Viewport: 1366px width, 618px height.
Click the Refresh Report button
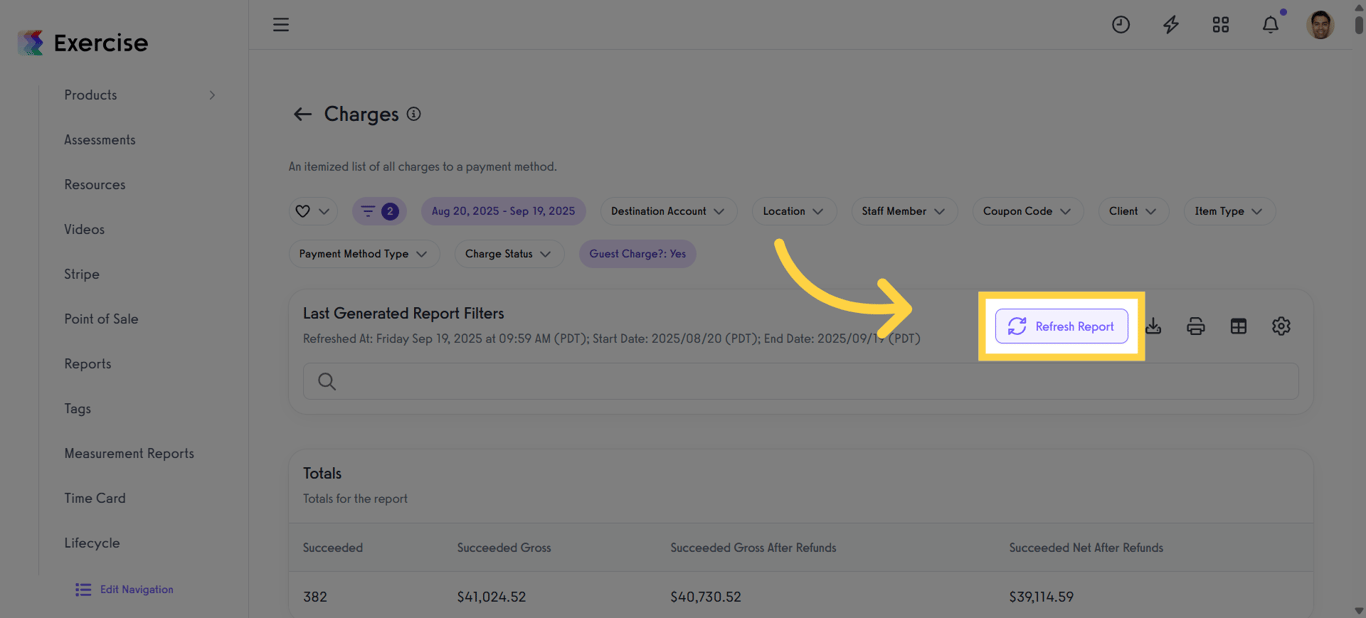(x=1061, y=326)
